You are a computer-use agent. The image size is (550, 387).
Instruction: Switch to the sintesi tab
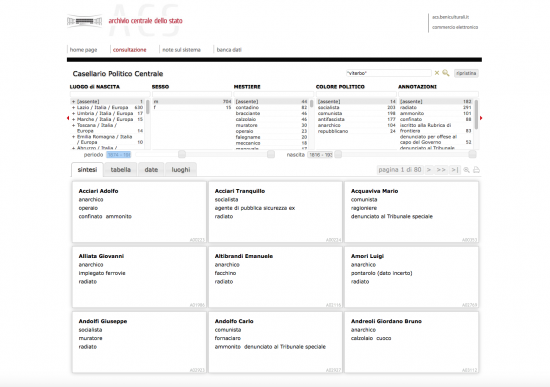[87, 169]
